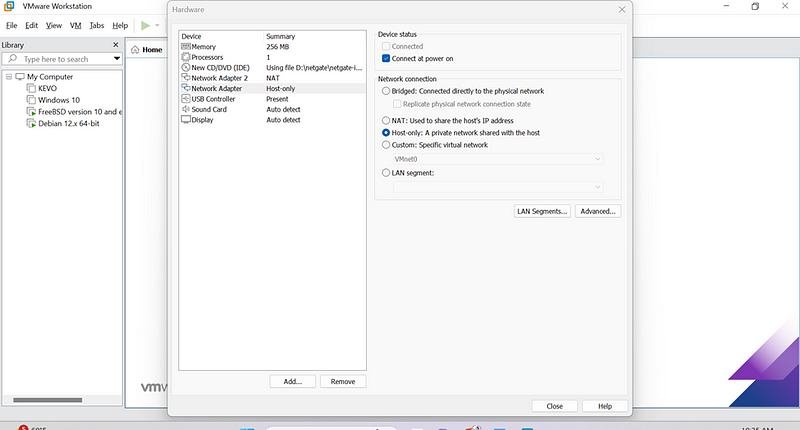The image size is (800, 430).
Task: Switch to the Home tab
Action: point(147,49)
